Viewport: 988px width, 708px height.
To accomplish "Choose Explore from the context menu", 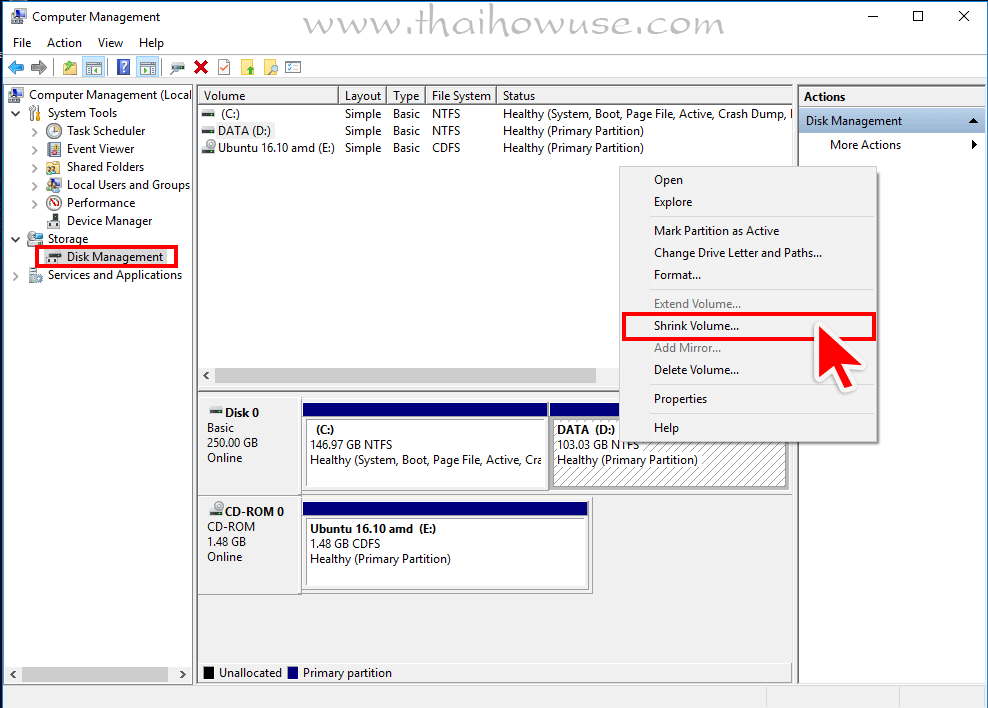I will click(749, 202).
